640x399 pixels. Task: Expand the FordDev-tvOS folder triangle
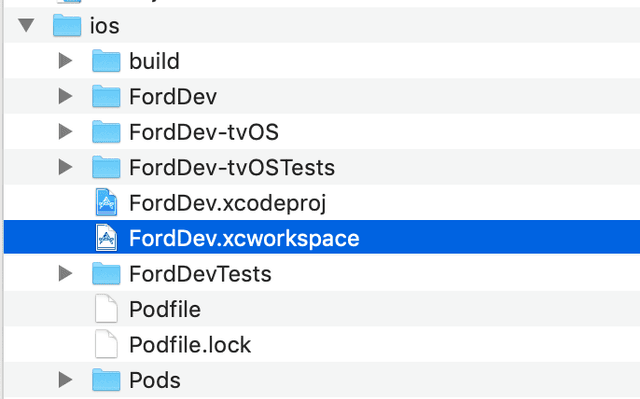(x=65, y=132)
